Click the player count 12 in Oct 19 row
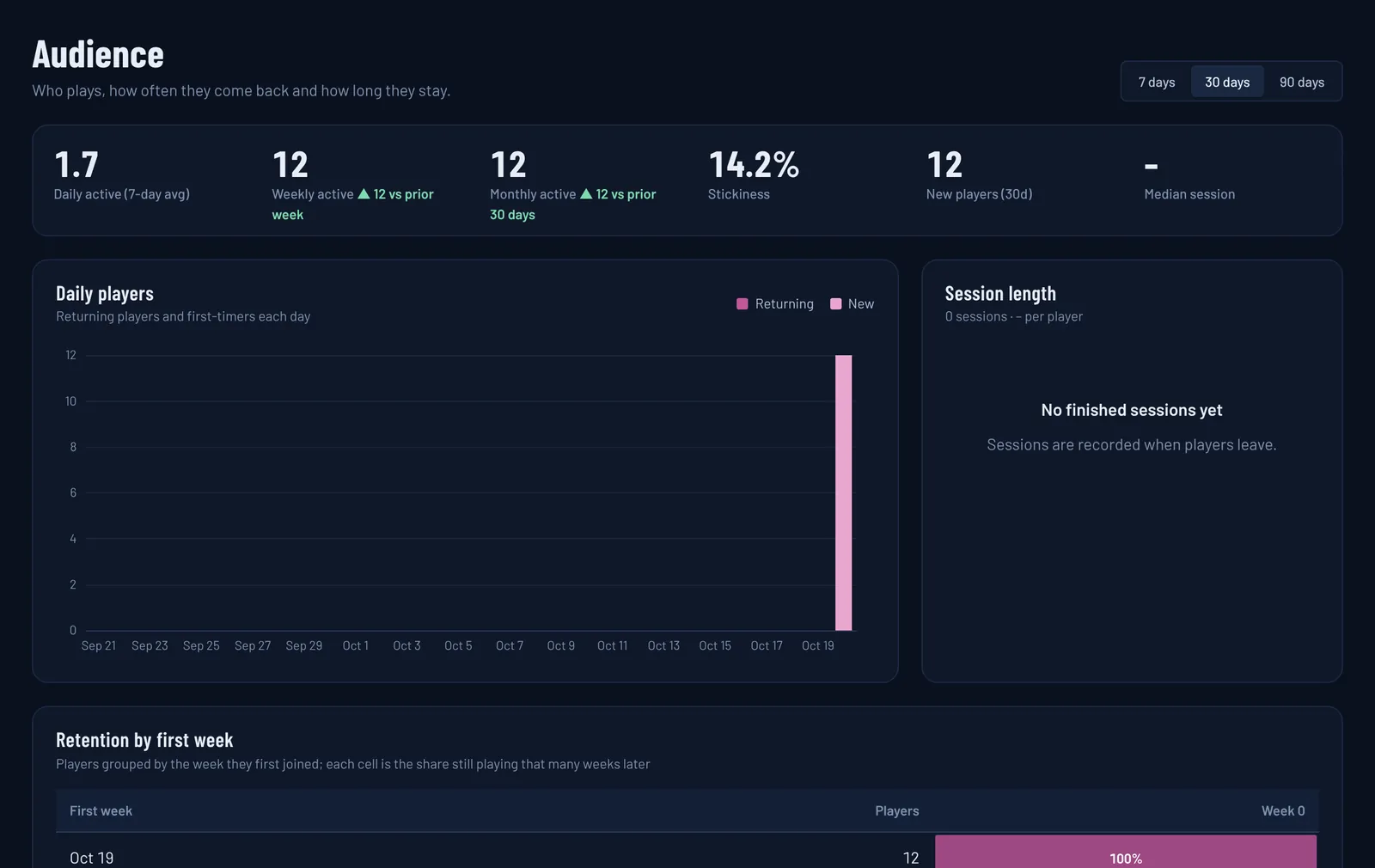This screenshot has width=1375, height=868. [x=911, y=858]
